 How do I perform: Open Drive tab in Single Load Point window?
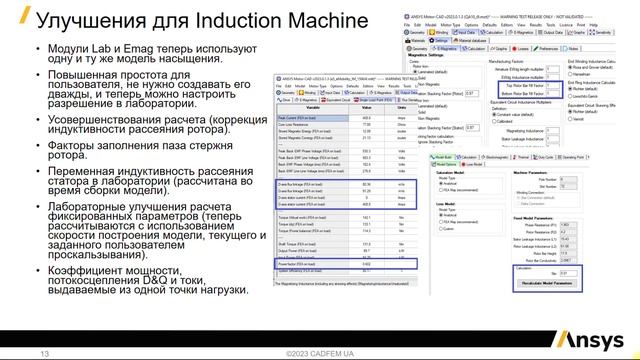click(x=284, y=100)
